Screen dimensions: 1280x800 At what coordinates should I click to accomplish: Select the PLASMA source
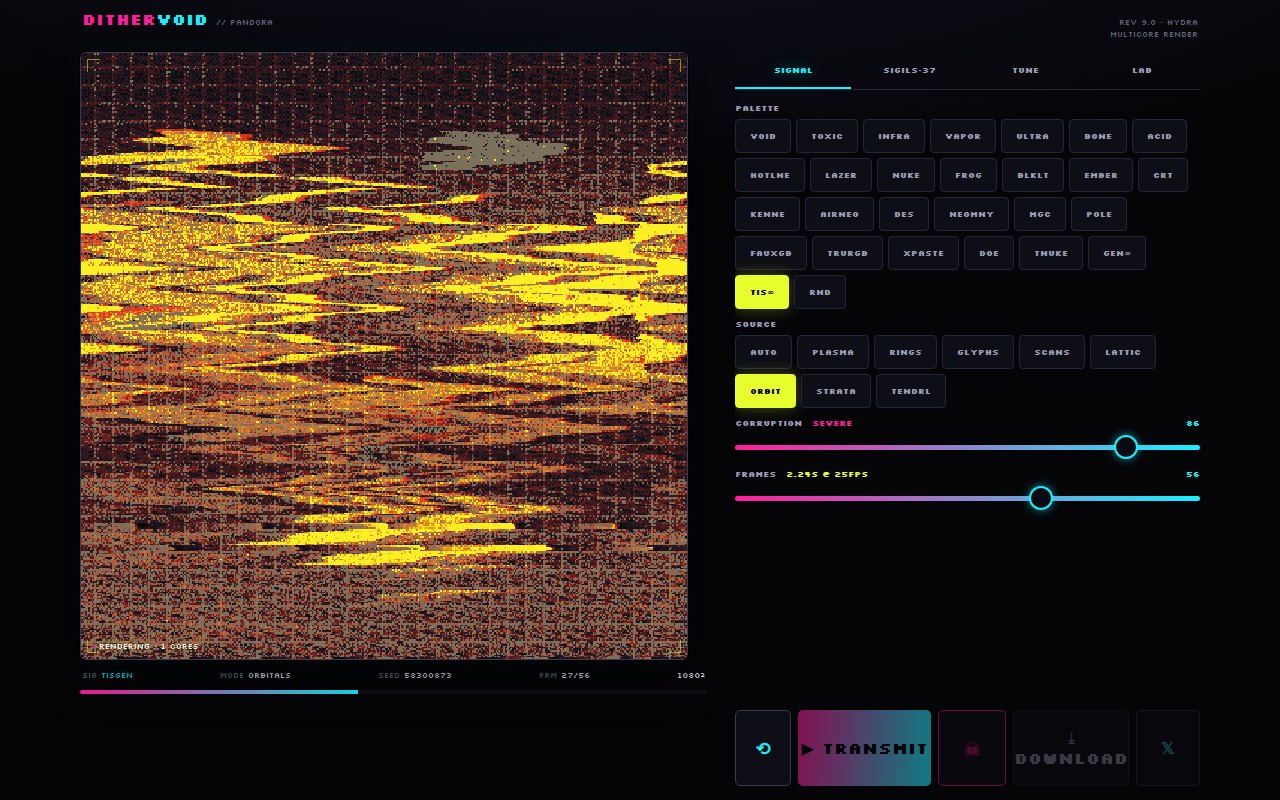pyautogui.click(x=833, y=352)
